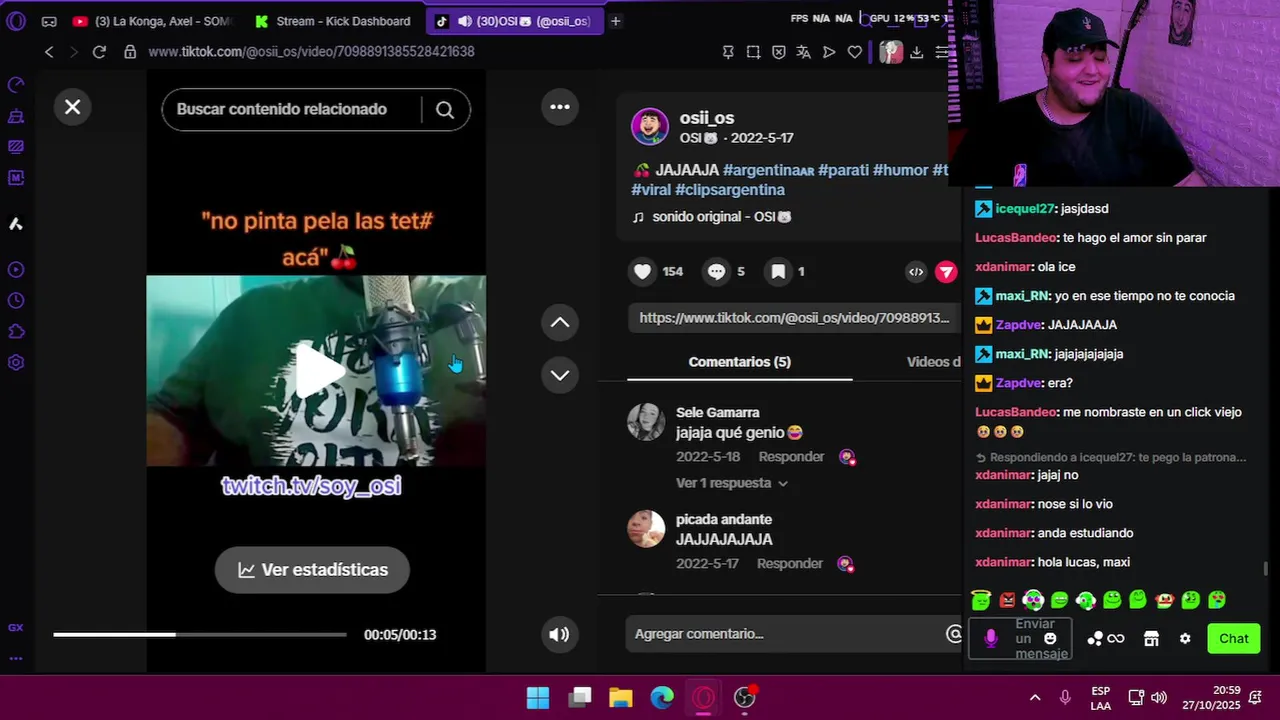
Task: Share video via red send icon
Action: point(946,271)
